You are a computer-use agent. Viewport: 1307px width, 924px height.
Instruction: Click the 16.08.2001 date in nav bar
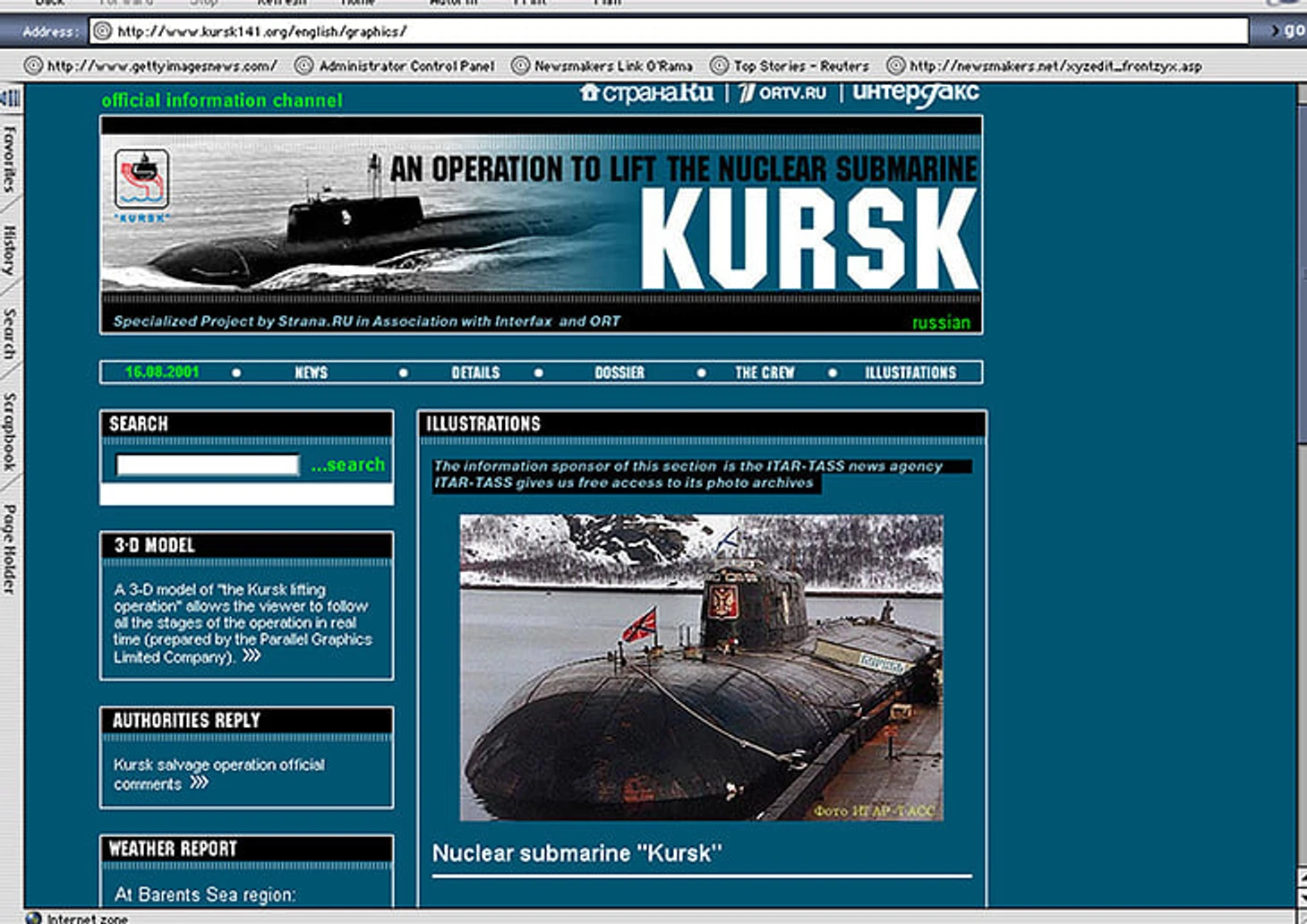click(x=162, y=372)
